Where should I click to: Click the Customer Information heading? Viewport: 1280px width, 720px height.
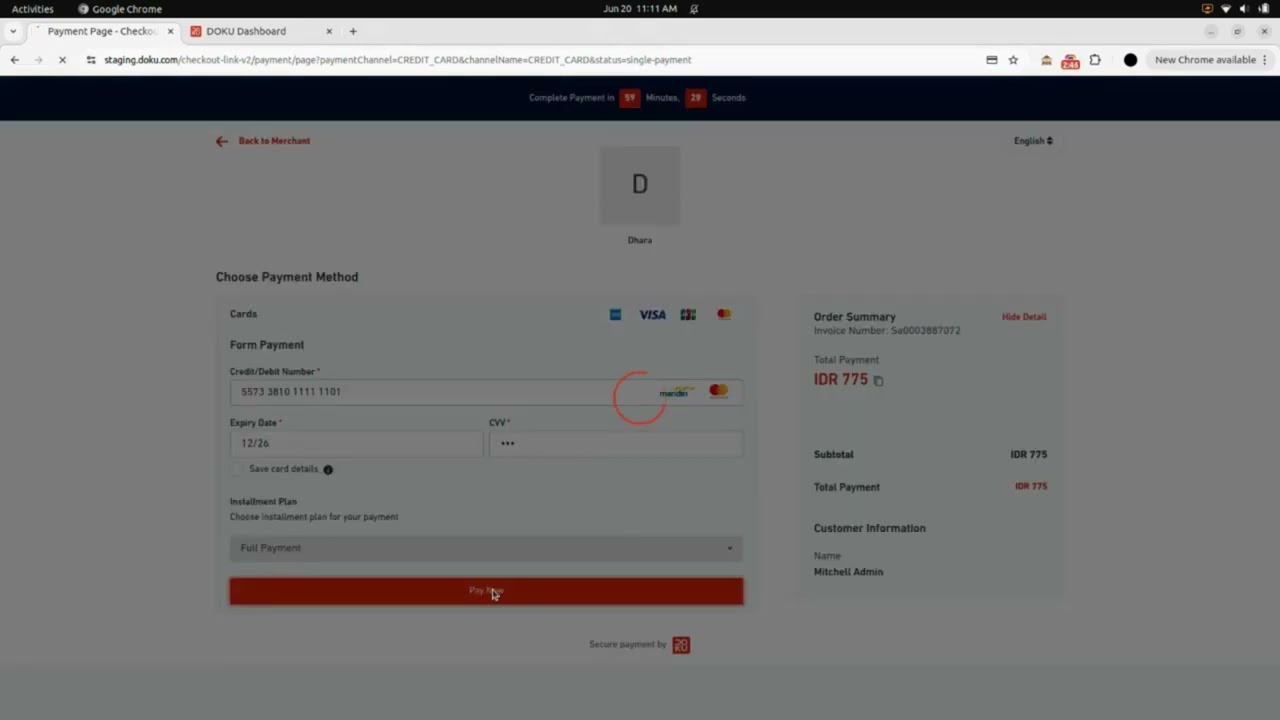(x=870, y=528)
